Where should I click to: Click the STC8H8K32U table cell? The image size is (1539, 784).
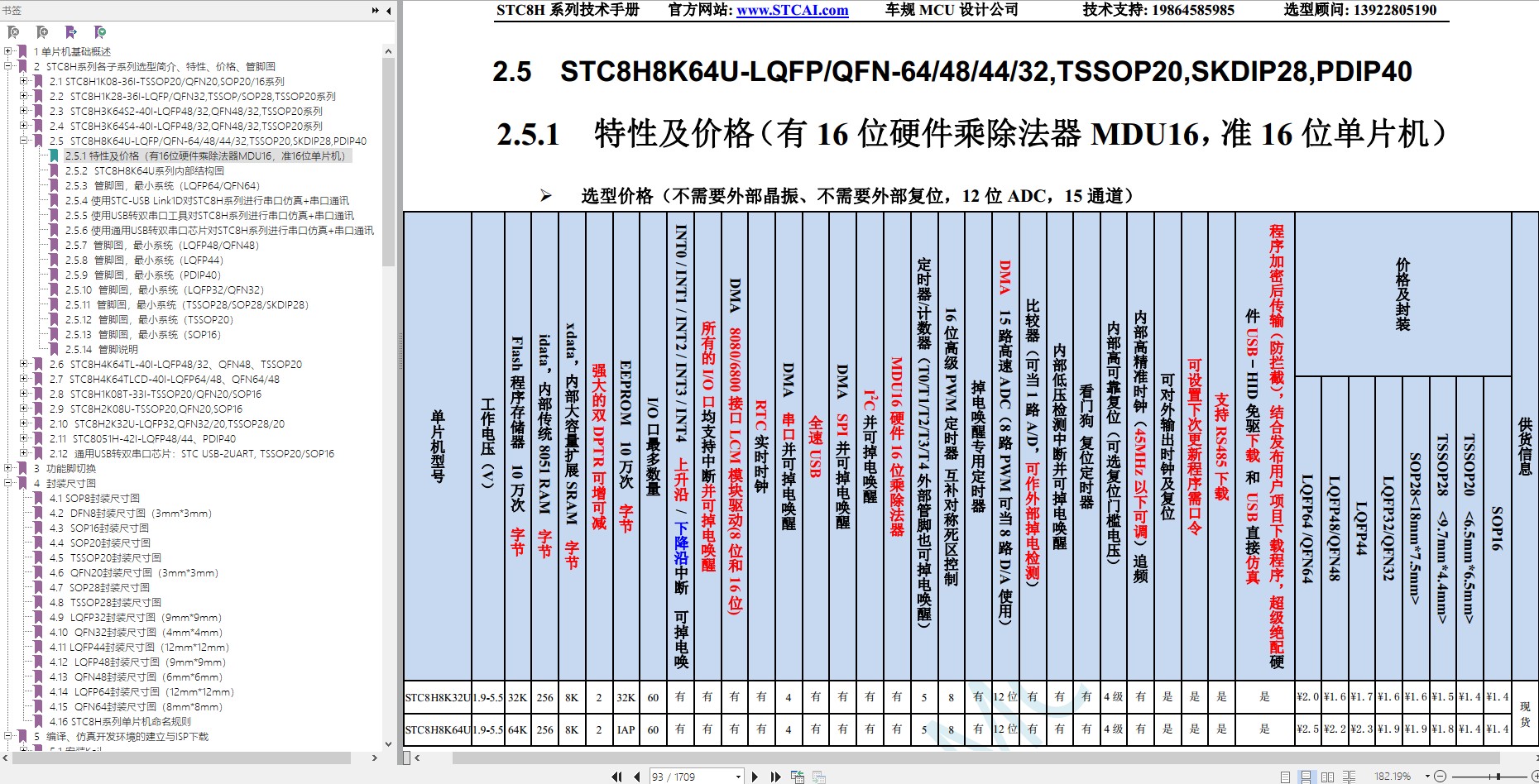(437, 697)
